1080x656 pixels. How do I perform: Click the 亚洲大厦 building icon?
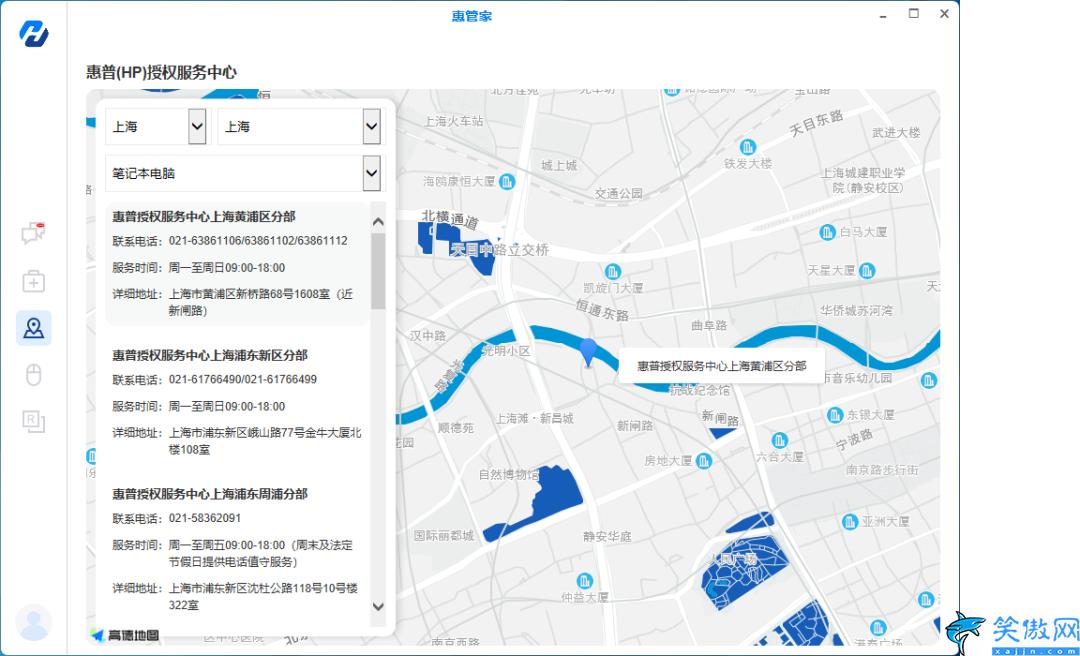[850, 522]
